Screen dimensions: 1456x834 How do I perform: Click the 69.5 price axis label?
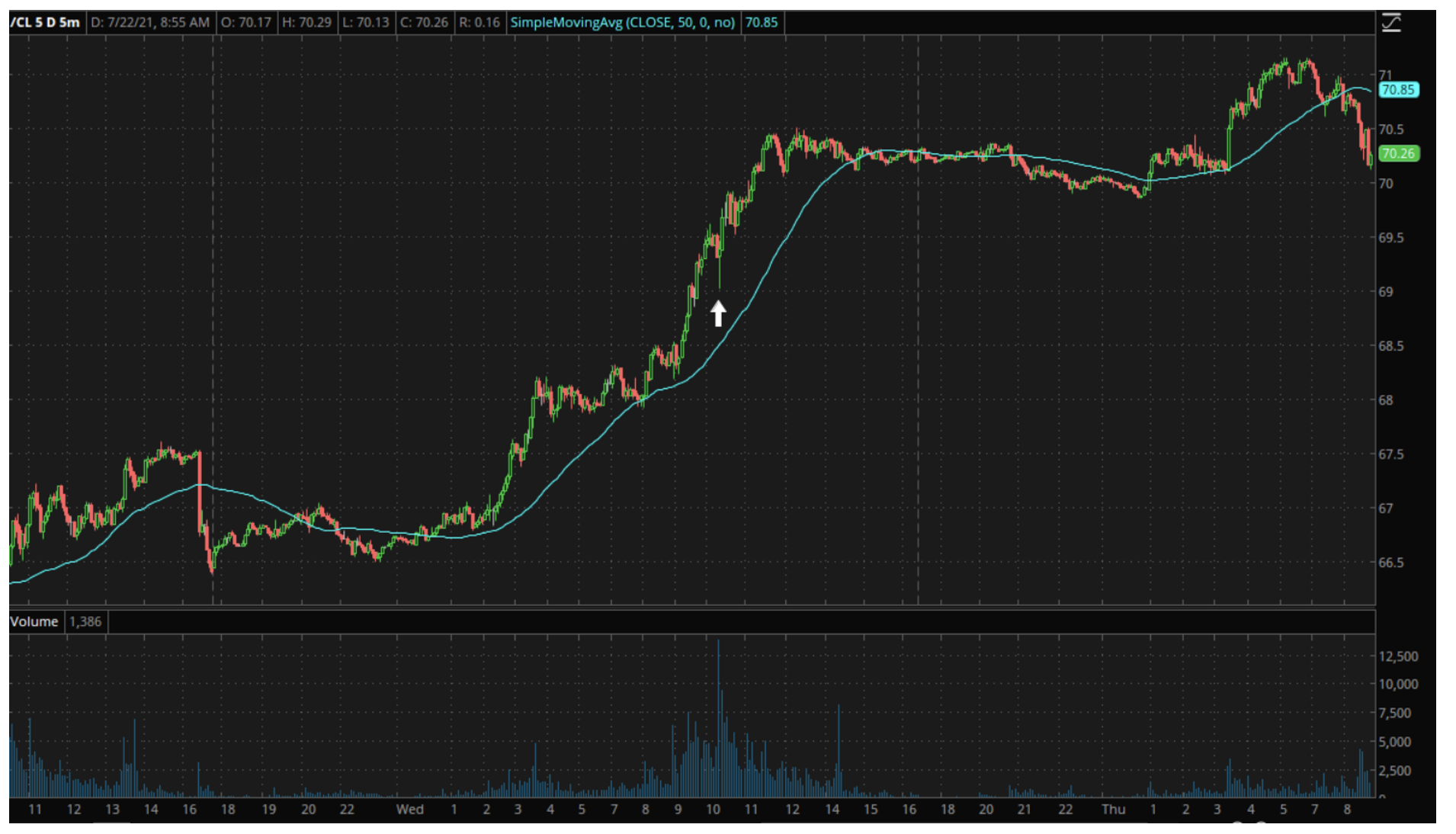coord(1390,237)
